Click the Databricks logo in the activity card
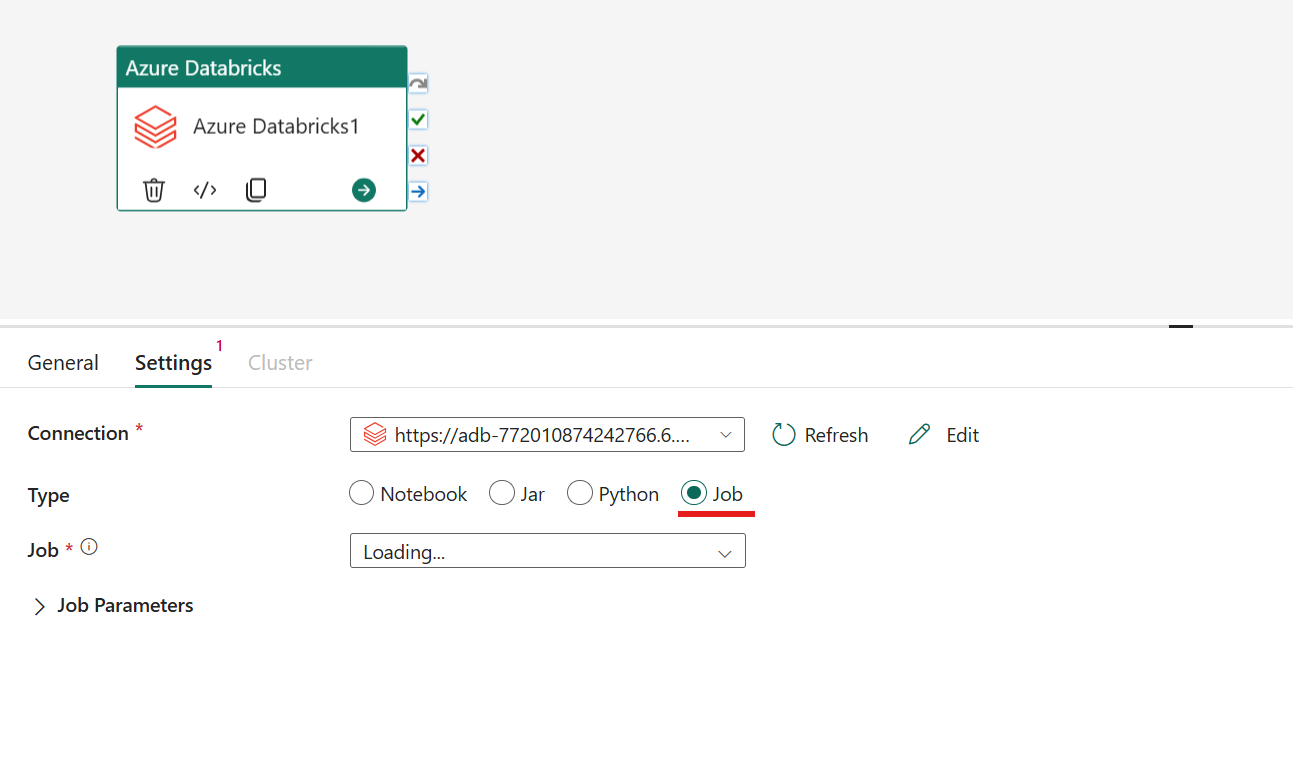Image resolution: width=1293 pixels, height=777 pixels. pyautogui.click(x=154, y=126)
